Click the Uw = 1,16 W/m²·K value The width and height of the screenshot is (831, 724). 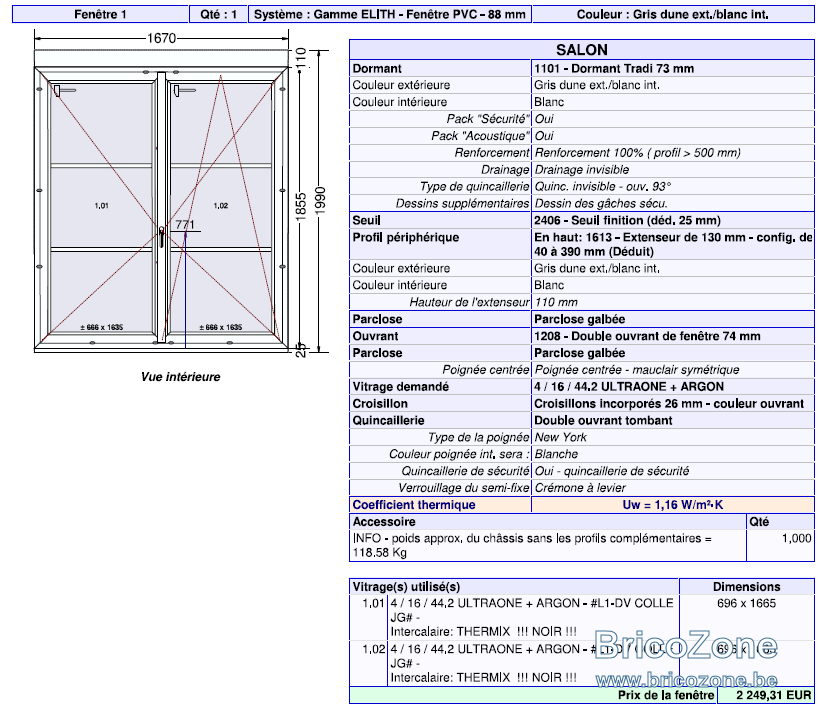673,505
